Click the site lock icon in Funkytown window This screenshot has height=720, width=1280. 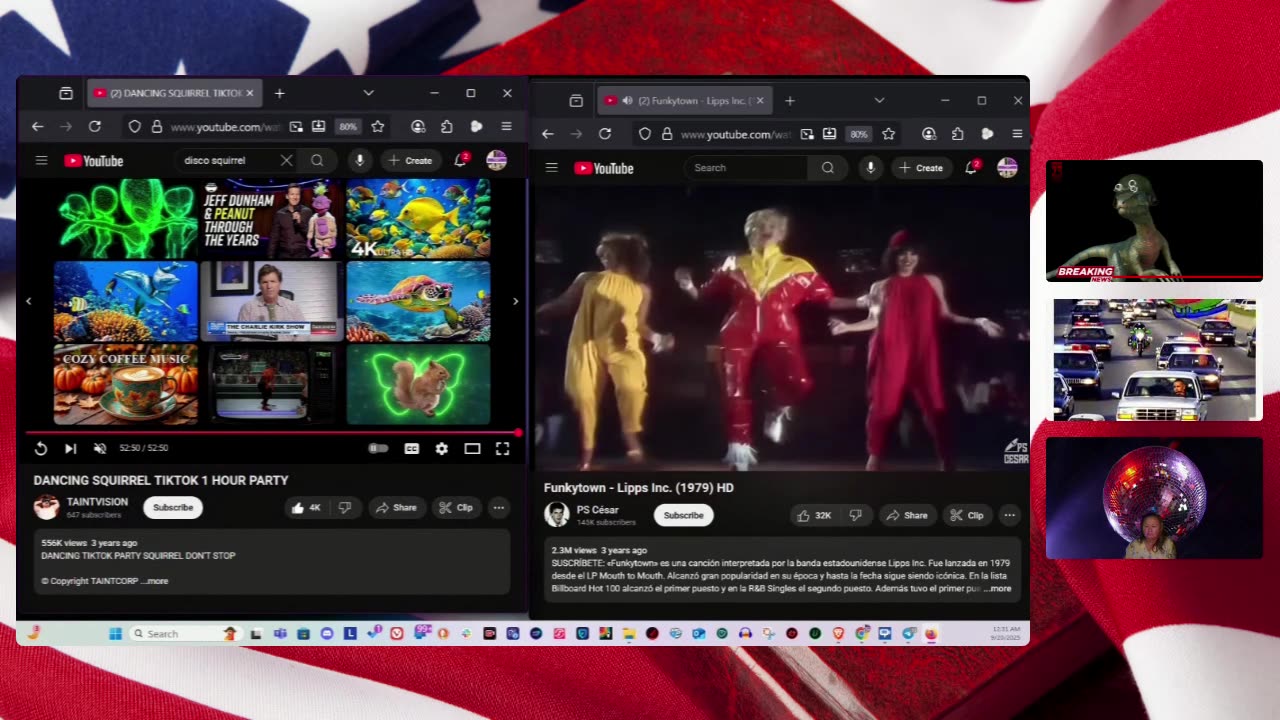pos(667,134)
